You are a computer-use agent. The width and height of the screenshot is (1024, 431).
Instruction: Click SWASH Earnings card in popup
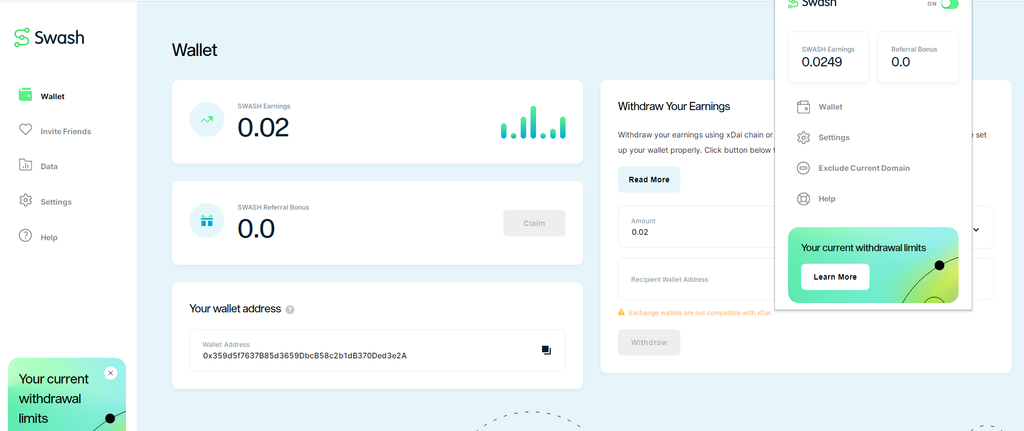pos(828,57)
